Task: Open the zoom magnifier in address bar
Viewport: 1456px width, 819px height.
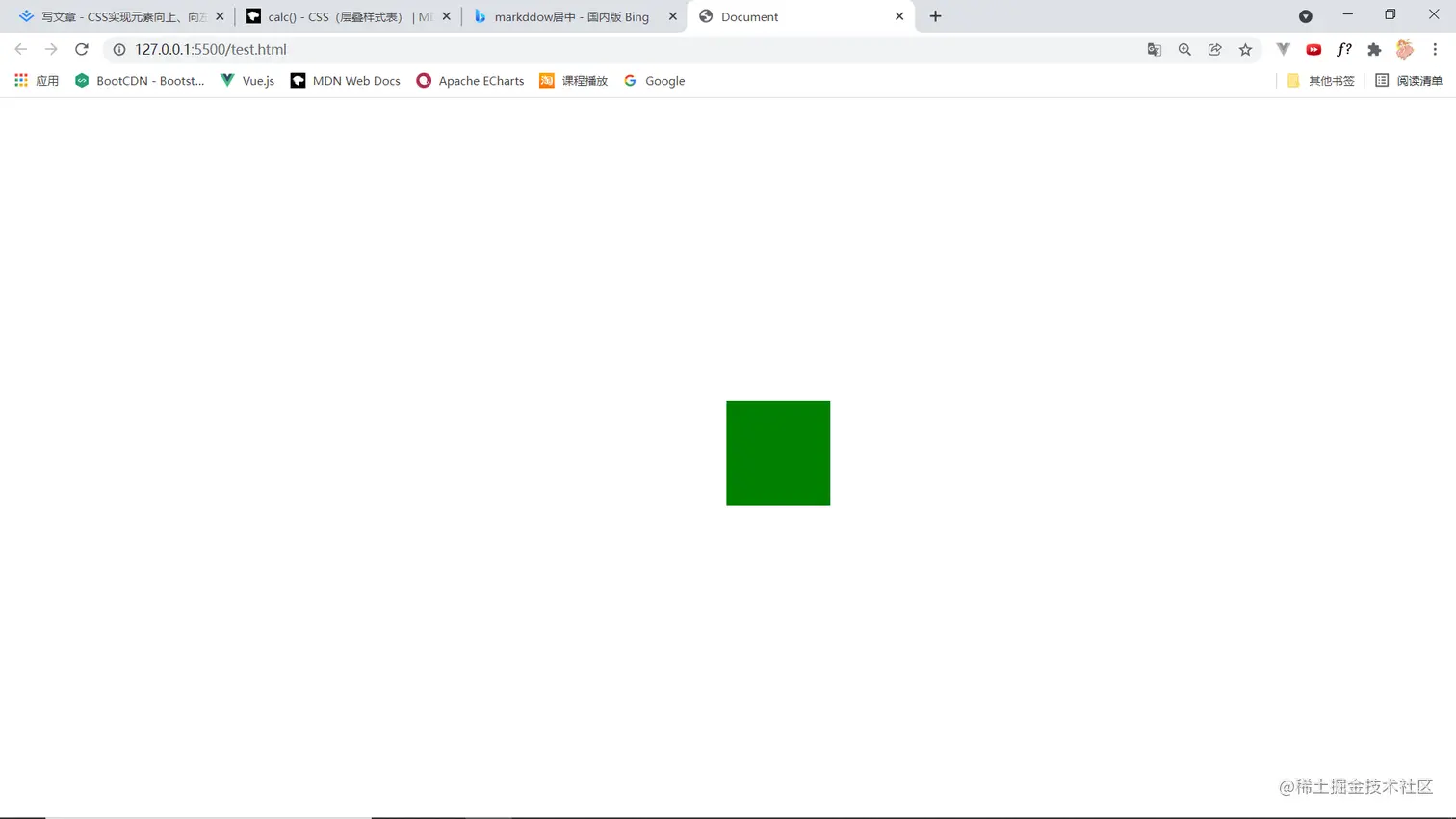Action: pos(1184,49)
